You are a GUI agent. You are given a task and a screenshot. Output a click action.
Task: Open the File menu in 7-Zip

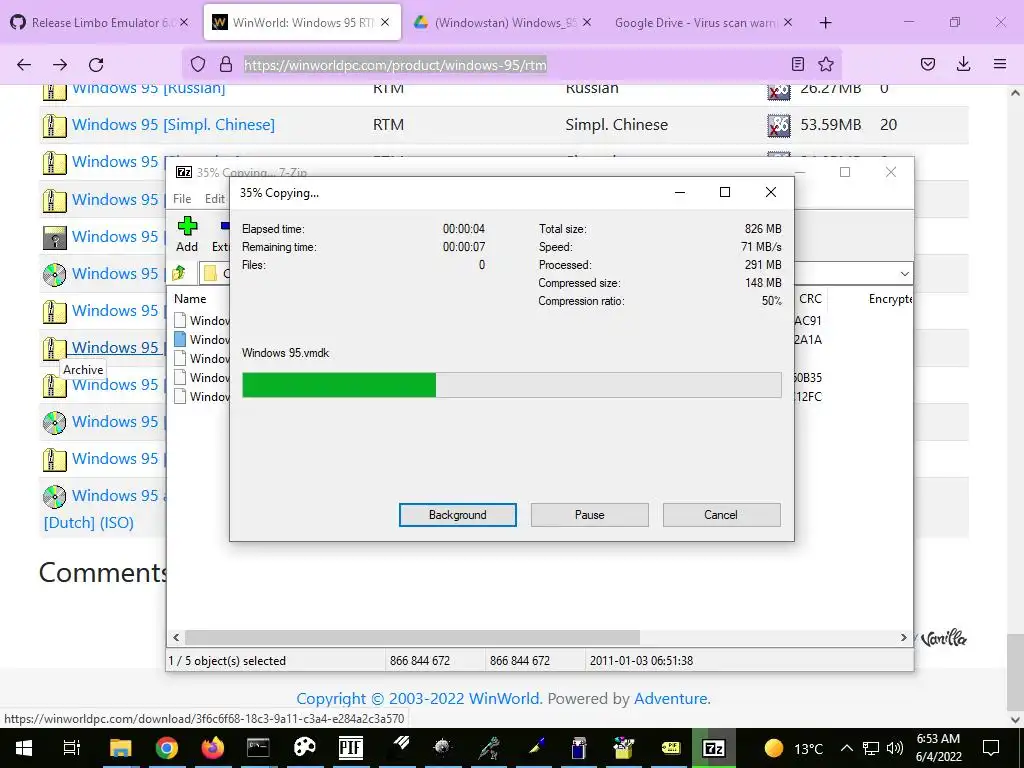(182, 199)
